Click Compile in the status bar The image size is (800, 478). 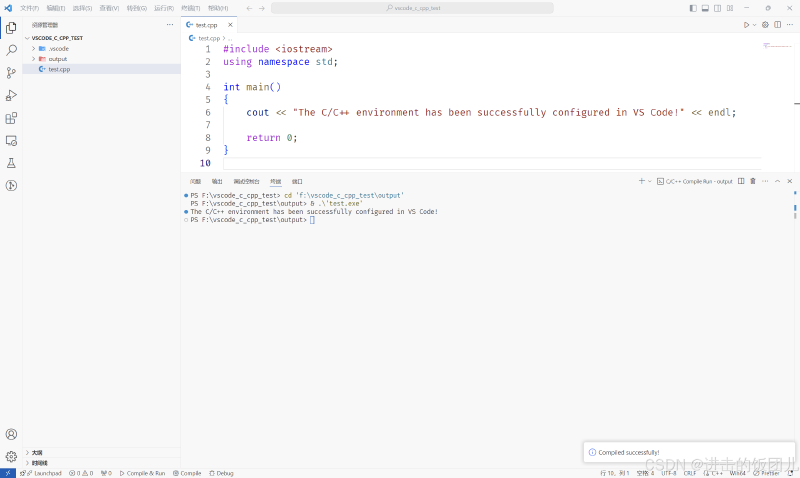[187, 473]
